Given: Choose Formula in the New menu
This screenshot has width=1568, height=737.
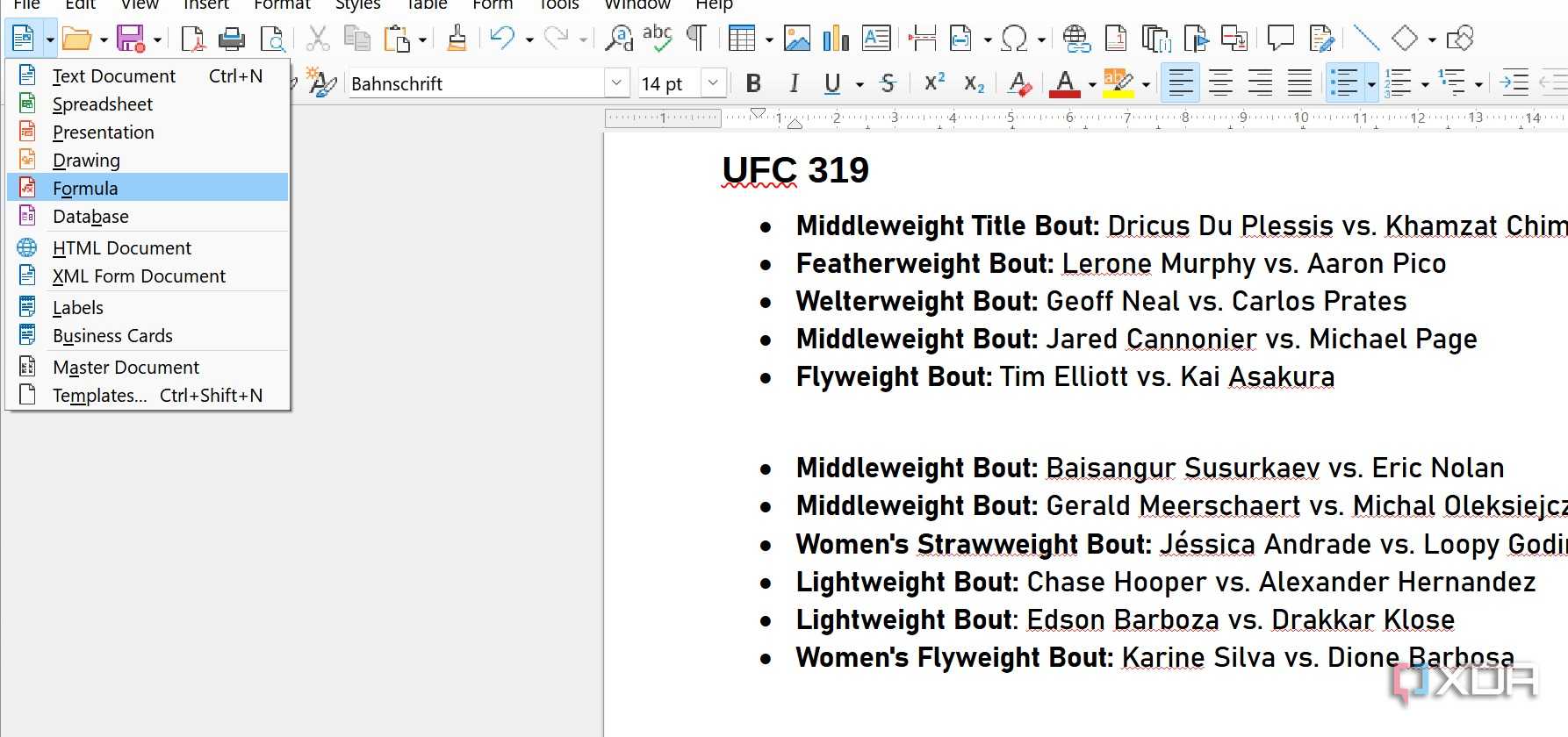Looking at the screenshot, I should 147,188.
